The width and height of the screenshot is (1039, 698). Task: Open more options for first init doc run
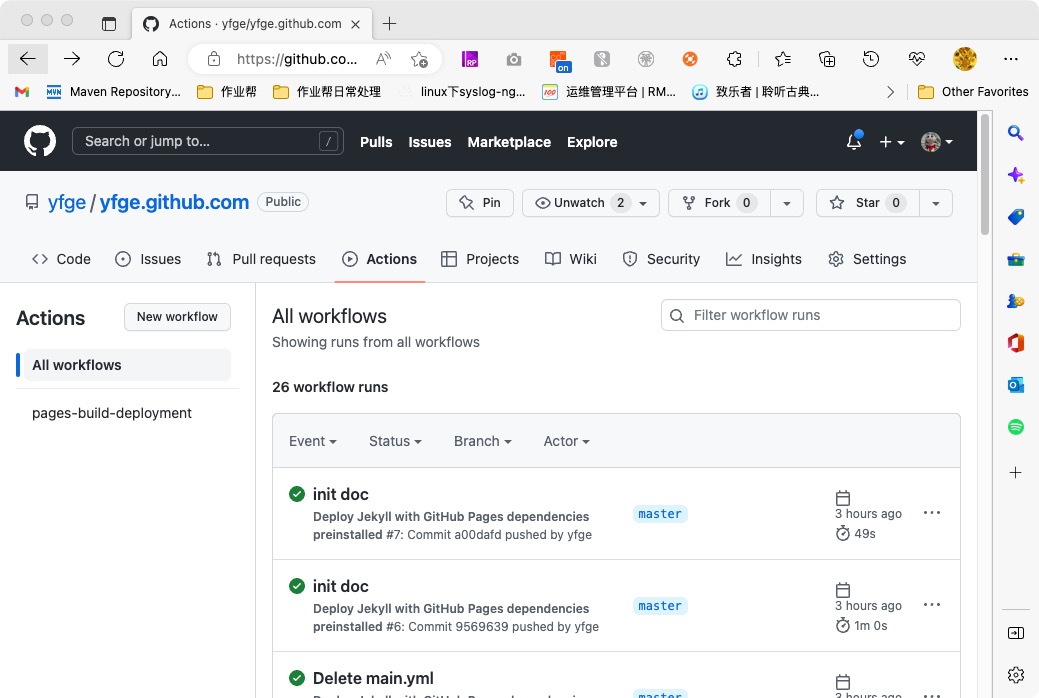(931, 513)
